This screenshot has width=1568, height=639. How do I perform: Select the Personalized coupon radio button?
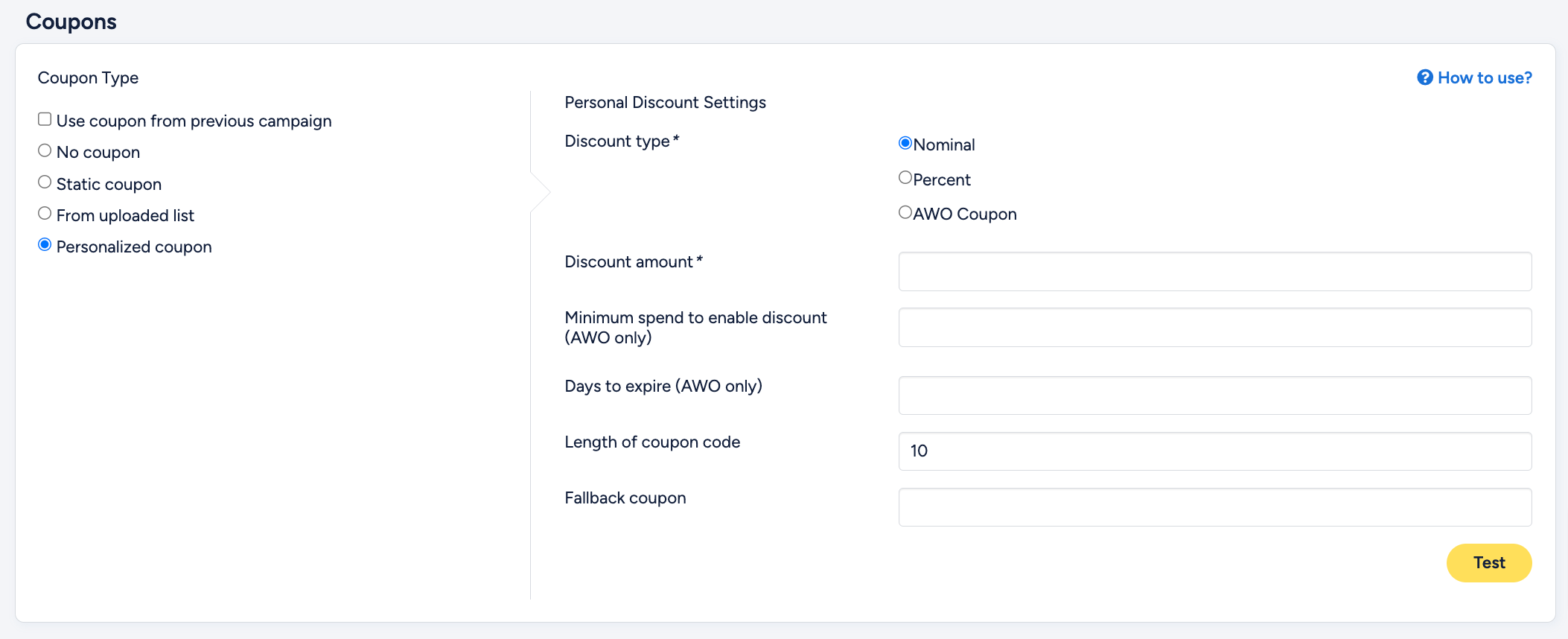click(x=45, y=244)
